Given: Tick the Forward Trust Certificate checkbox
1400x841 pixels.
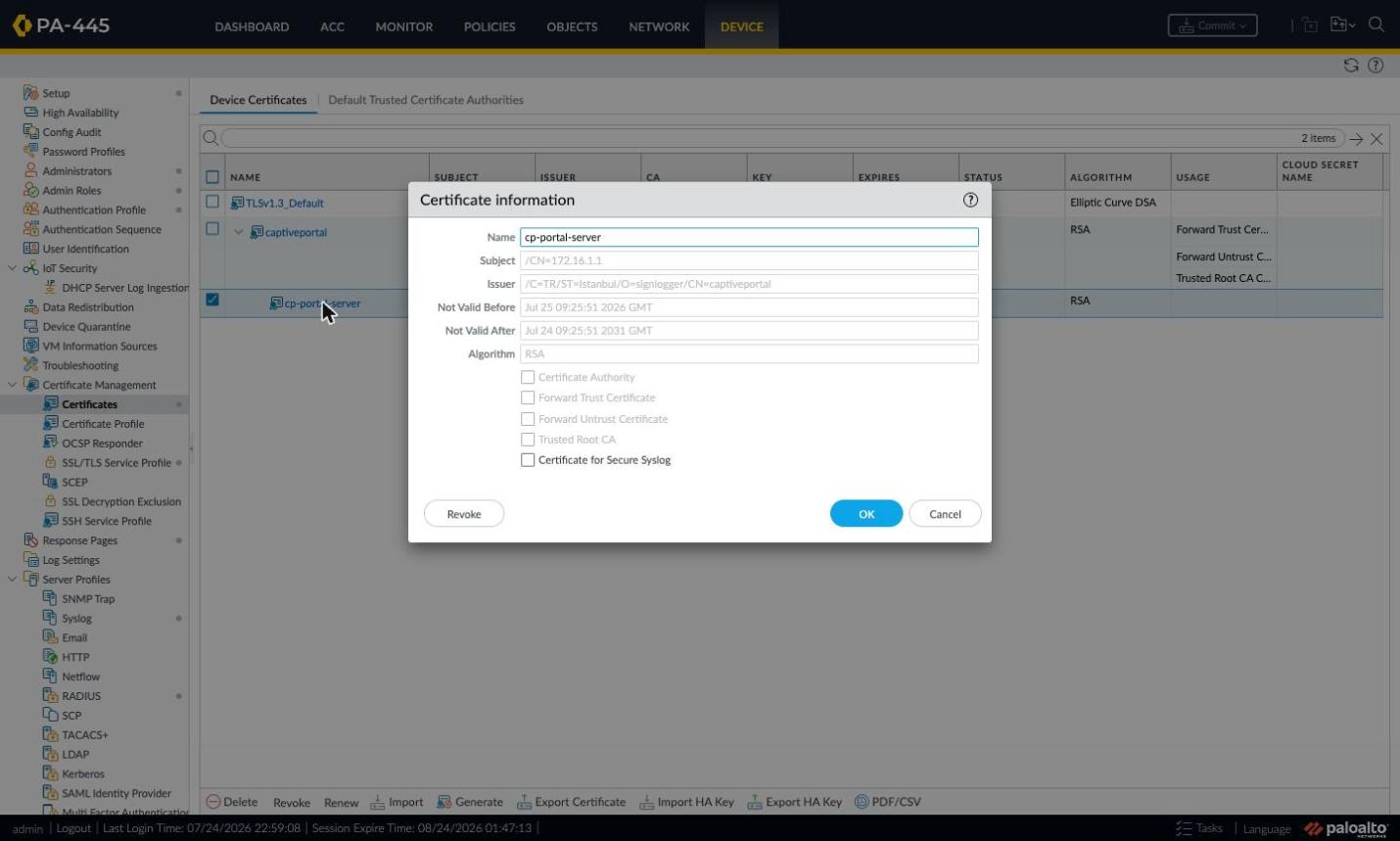Looking at the screenshot, I should (x=528, y=397).
